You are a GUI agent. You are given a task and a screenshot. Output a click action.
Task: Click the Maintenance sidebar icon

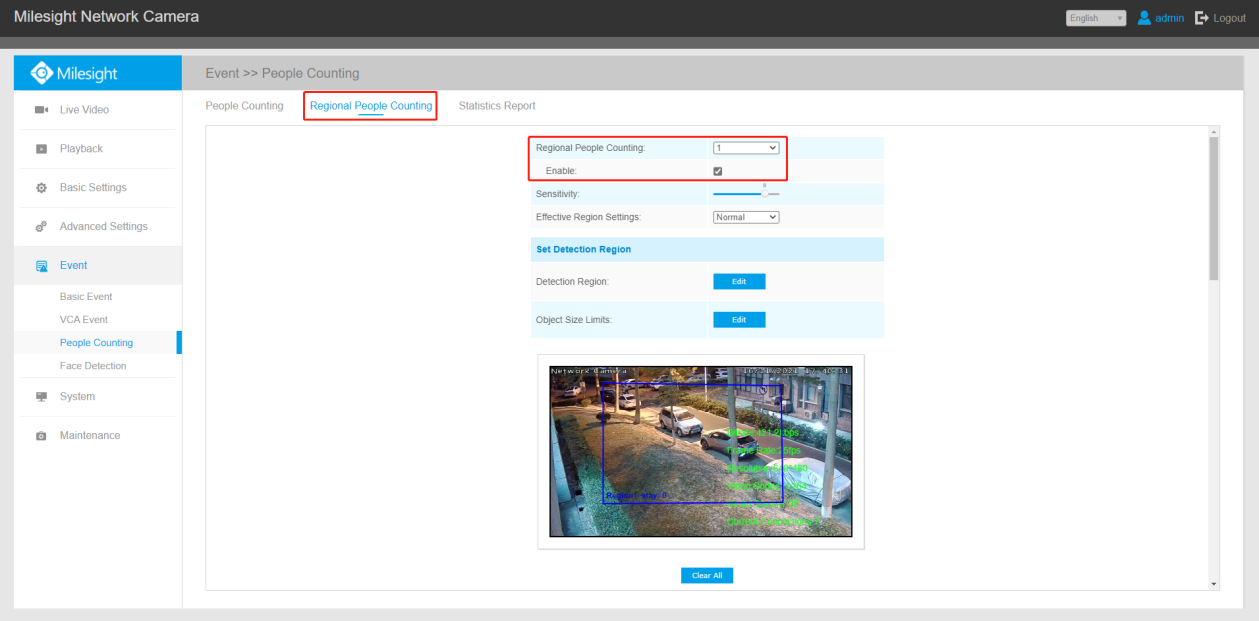(41, 436)
